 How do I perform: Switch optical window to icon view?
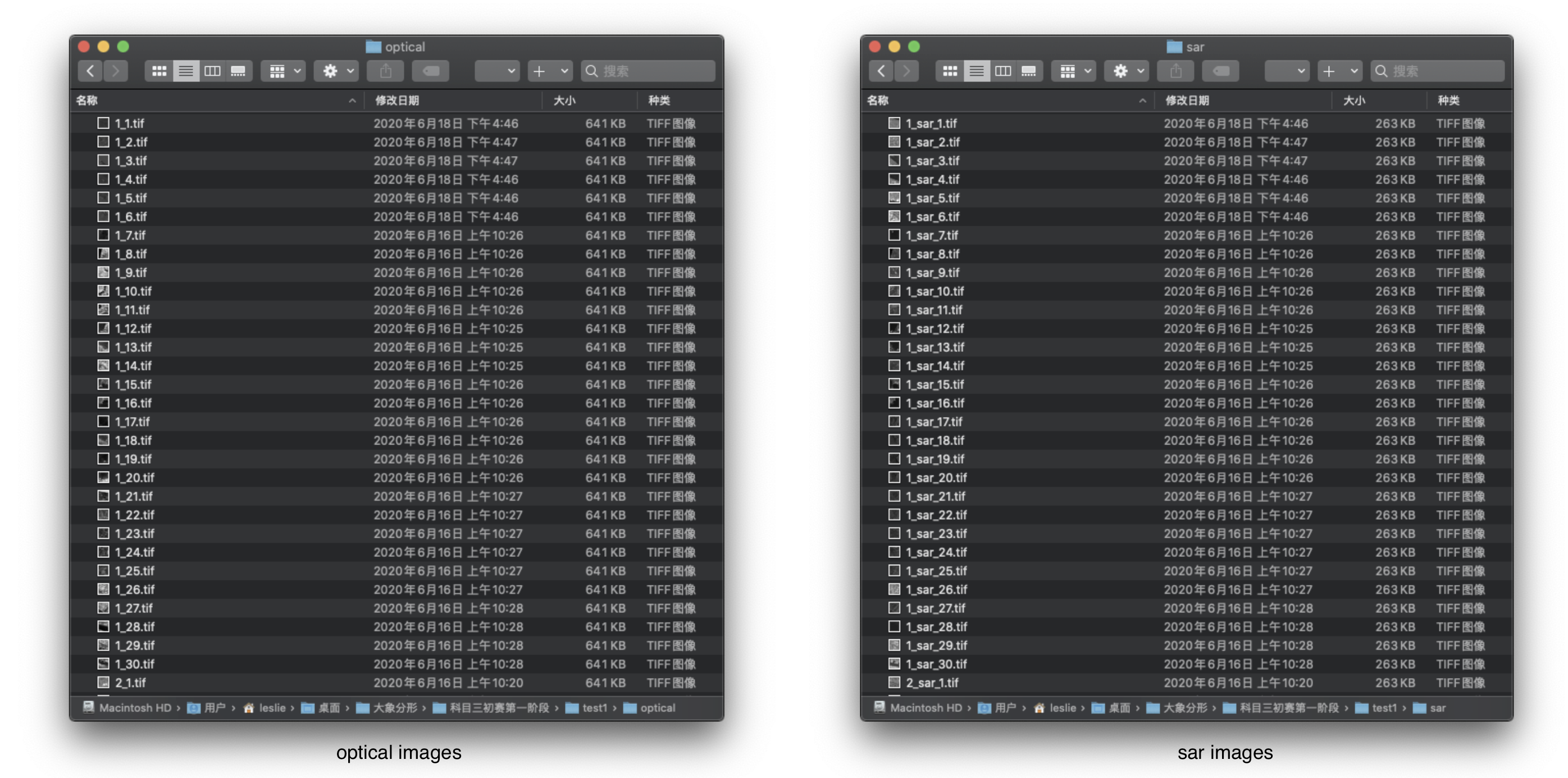(x=159, y=71)
